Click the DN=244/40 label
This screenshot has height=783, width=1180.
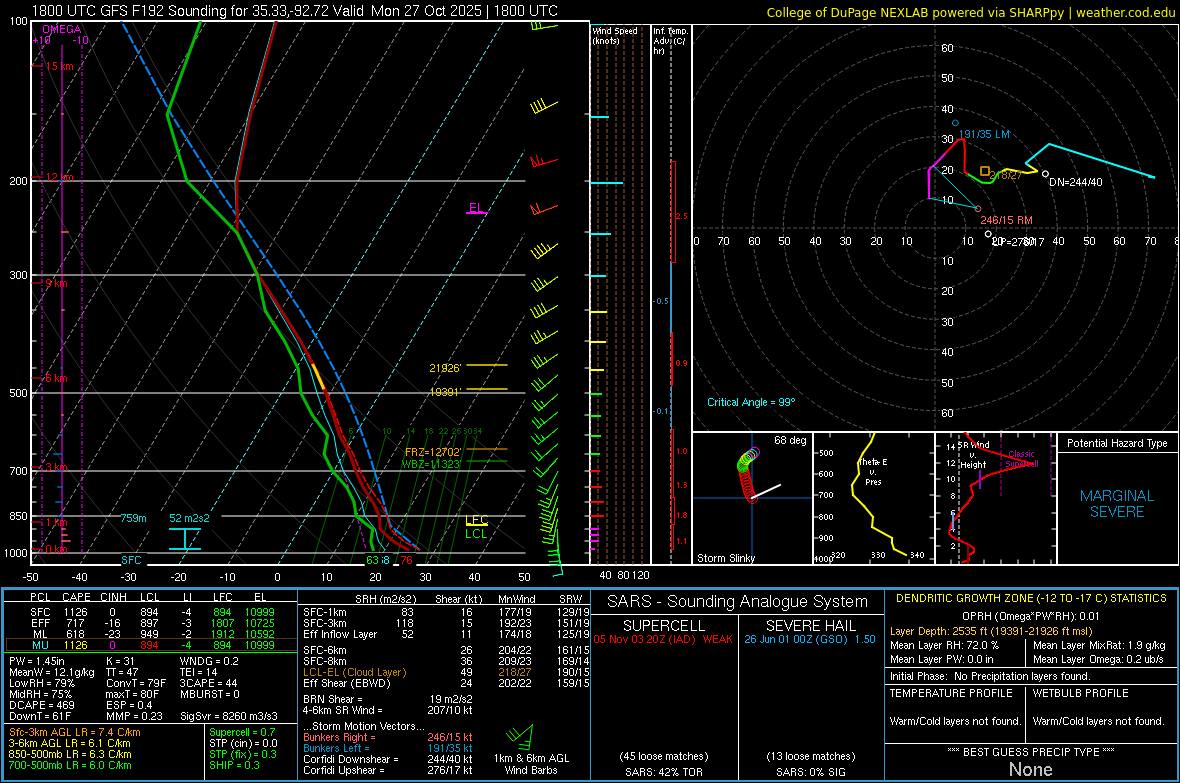[x=1075, y=182]
